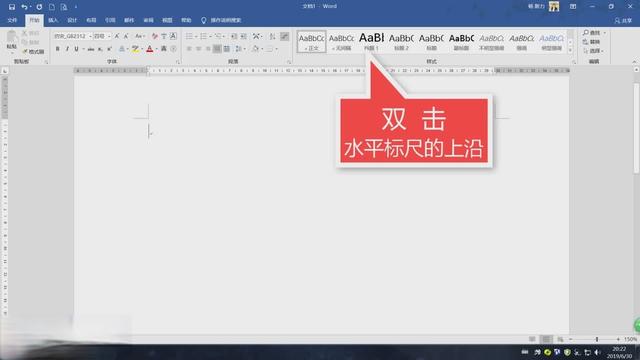
Task: Switch to Read Mode view
Action: 532,339
